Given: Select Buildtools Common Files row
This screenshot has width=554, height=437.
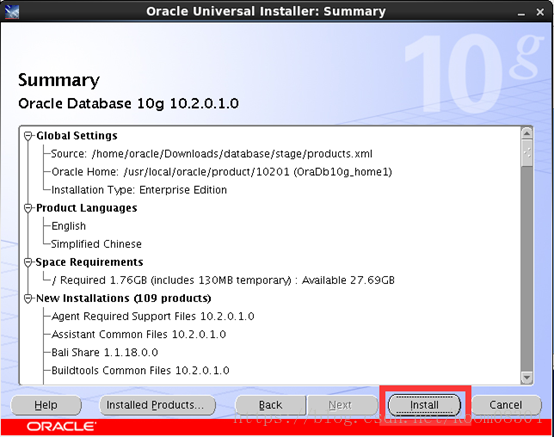Looking at the screenshot, I should [x=140, y=370].
